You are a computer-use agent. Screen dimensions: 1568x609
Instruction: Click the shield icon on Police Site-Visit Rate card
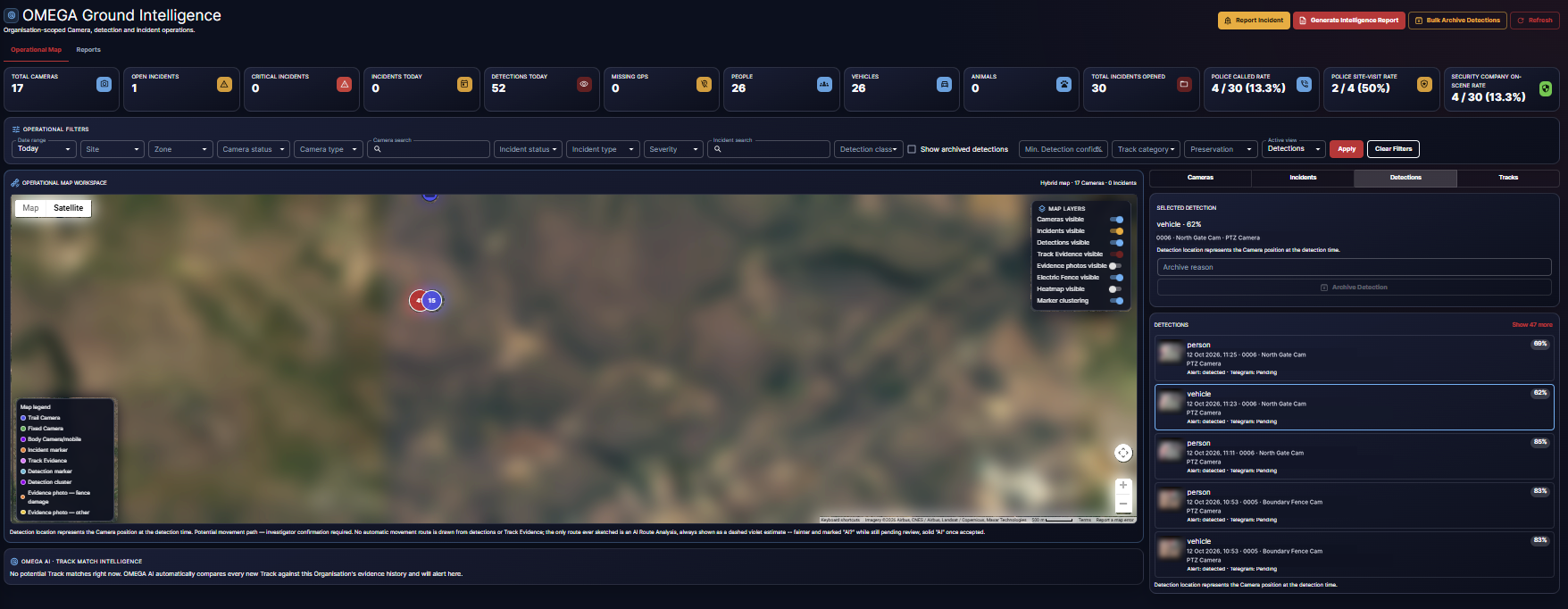coord(1424,84)
